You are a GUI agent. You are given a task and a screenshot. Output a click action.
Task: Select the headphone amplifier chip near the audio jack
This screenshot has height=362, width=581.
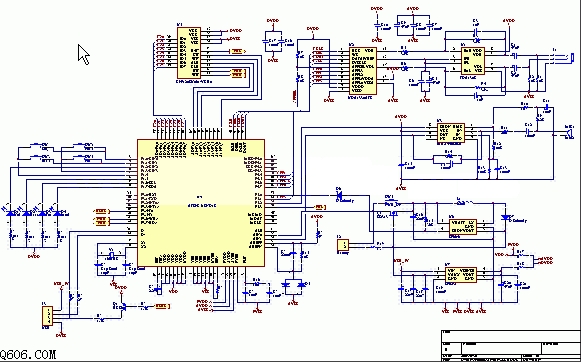(472, 60)
